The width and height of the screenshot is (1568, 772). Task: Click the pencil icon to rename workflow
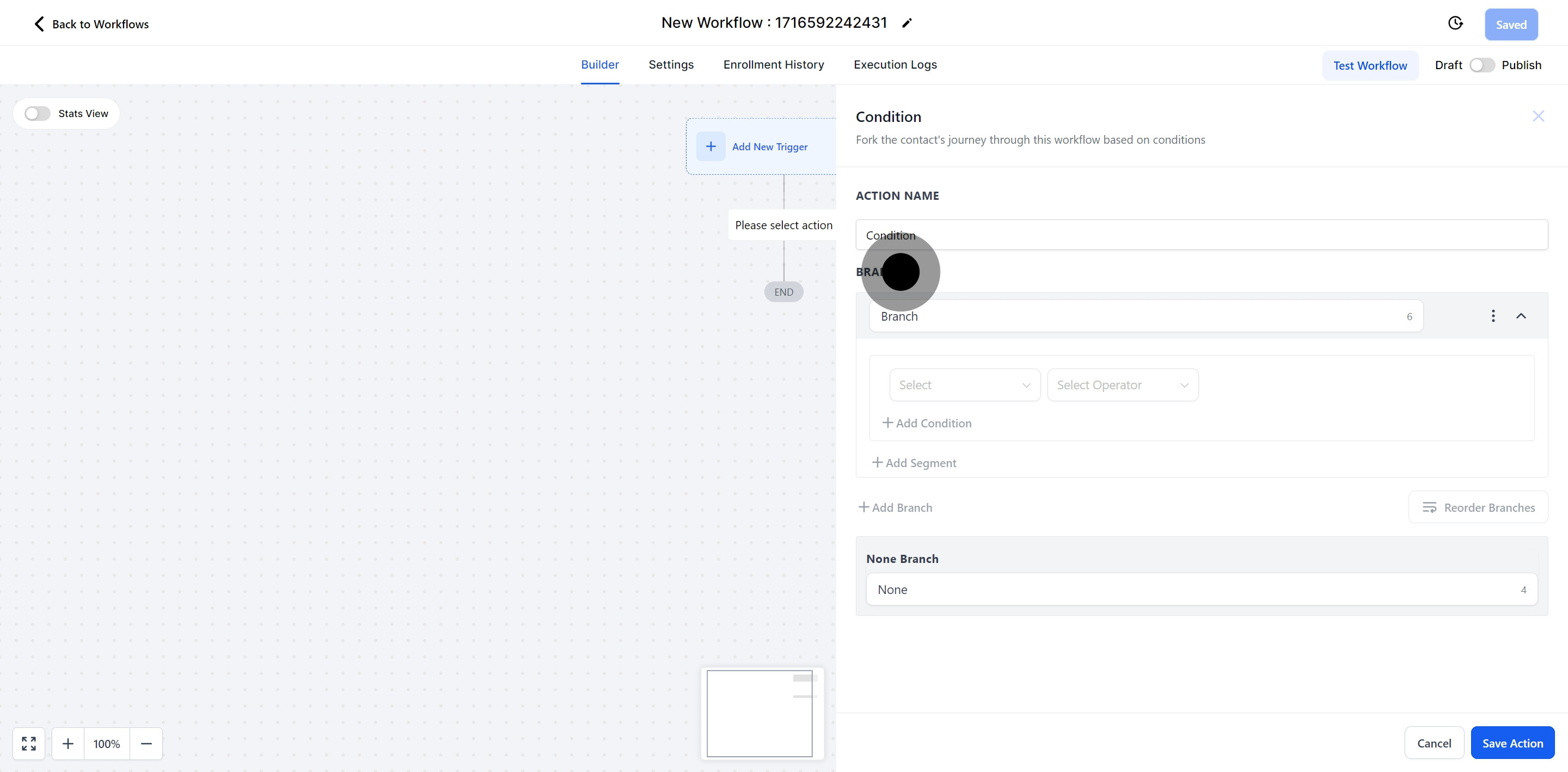[x=907, y=23]
